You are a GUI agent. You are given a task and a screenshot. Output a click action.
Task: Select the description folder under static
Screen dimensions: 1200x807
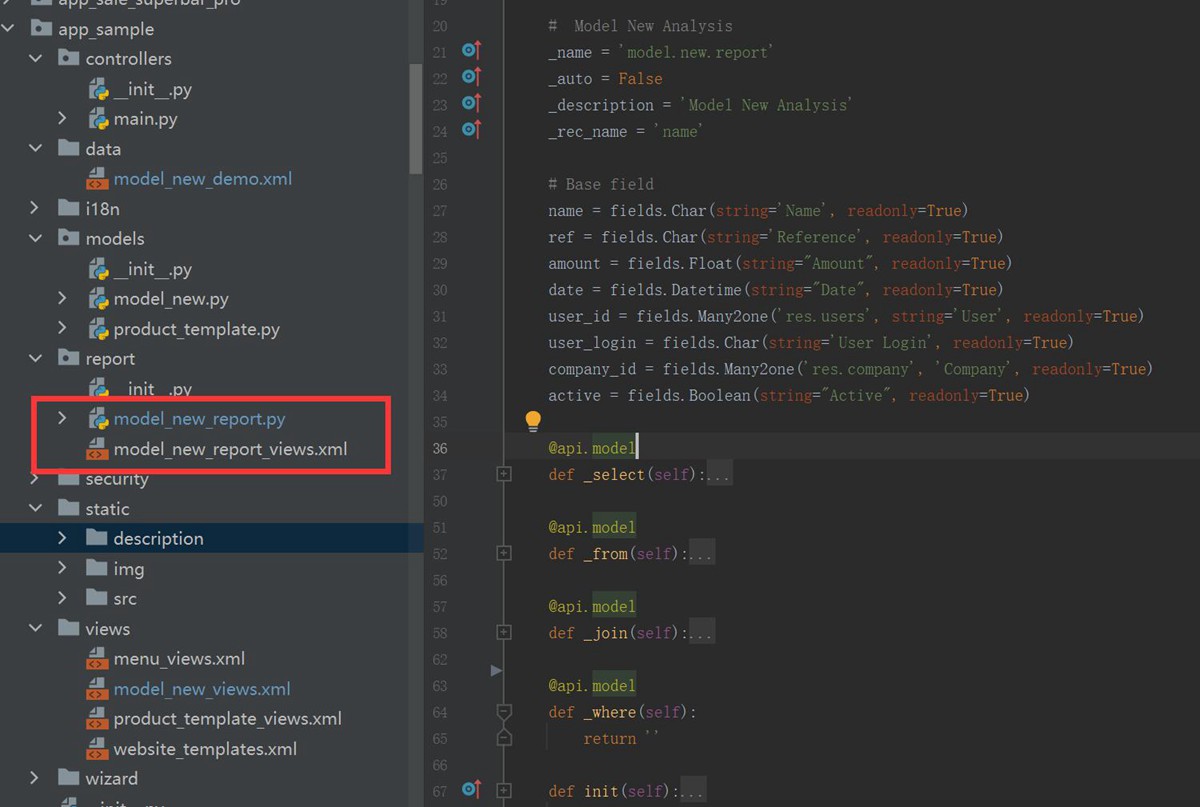click(158, 539)
